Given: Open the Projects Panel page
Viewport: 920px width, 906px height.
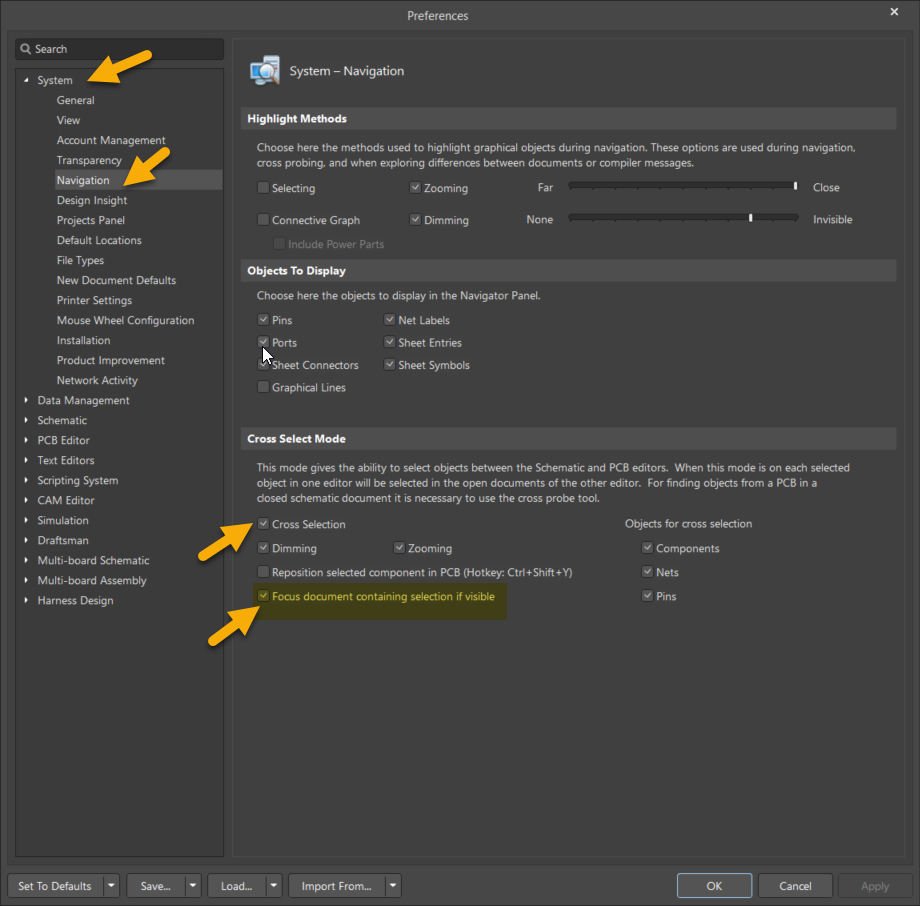Looking at the screenshot, I should pos(90,220).
